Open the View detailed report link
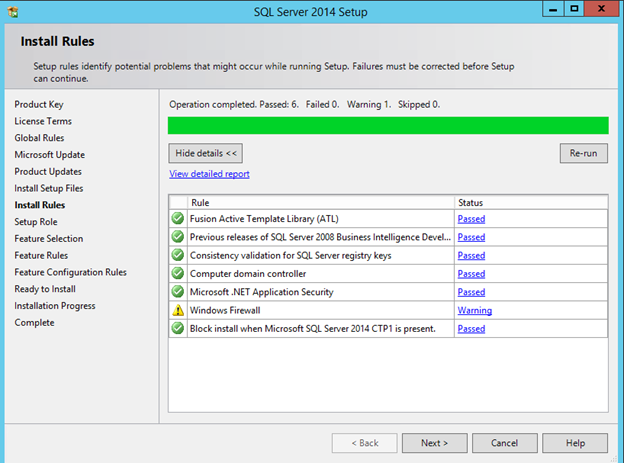Viewport: 624px width, 463px height. 209,174
